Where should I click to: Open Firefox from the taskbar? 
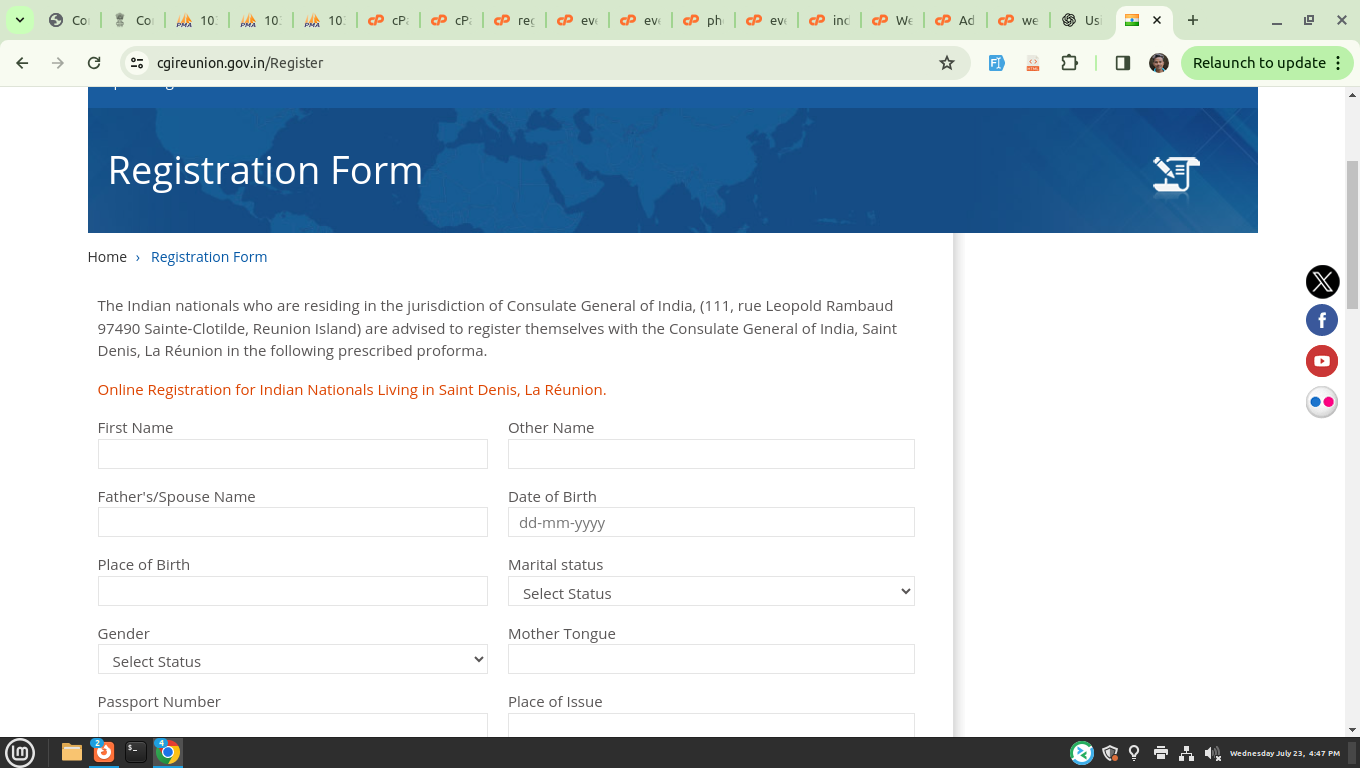[104, 752]
